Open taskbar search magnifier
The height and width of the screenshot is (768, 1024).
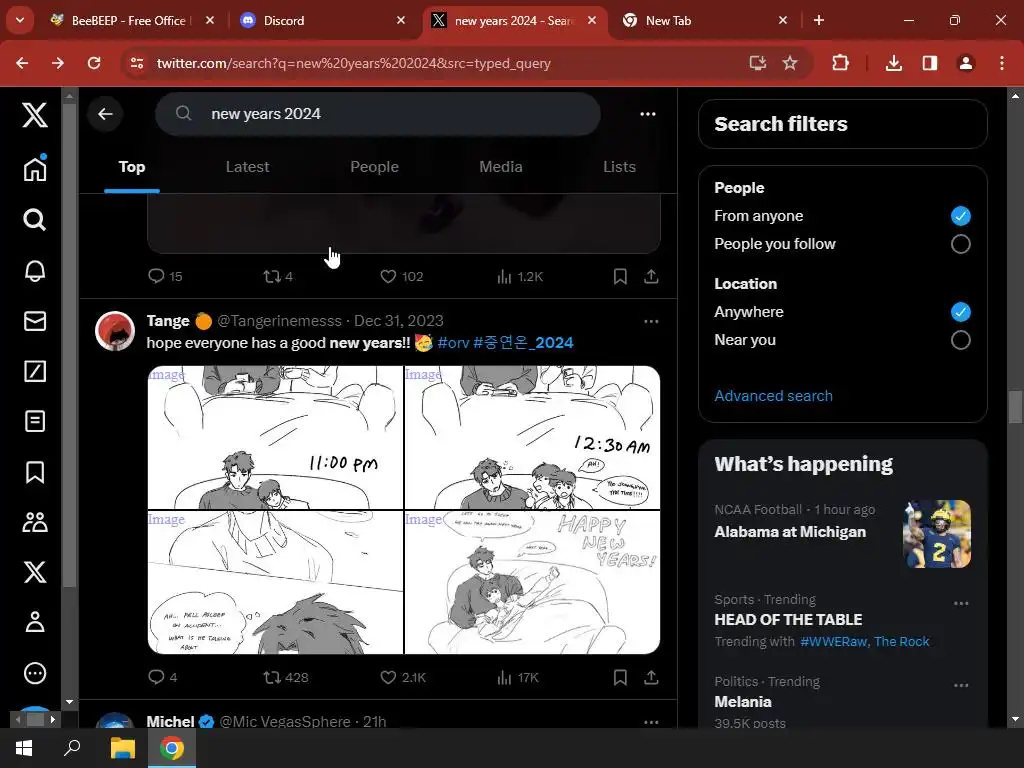tap(72, 748)
